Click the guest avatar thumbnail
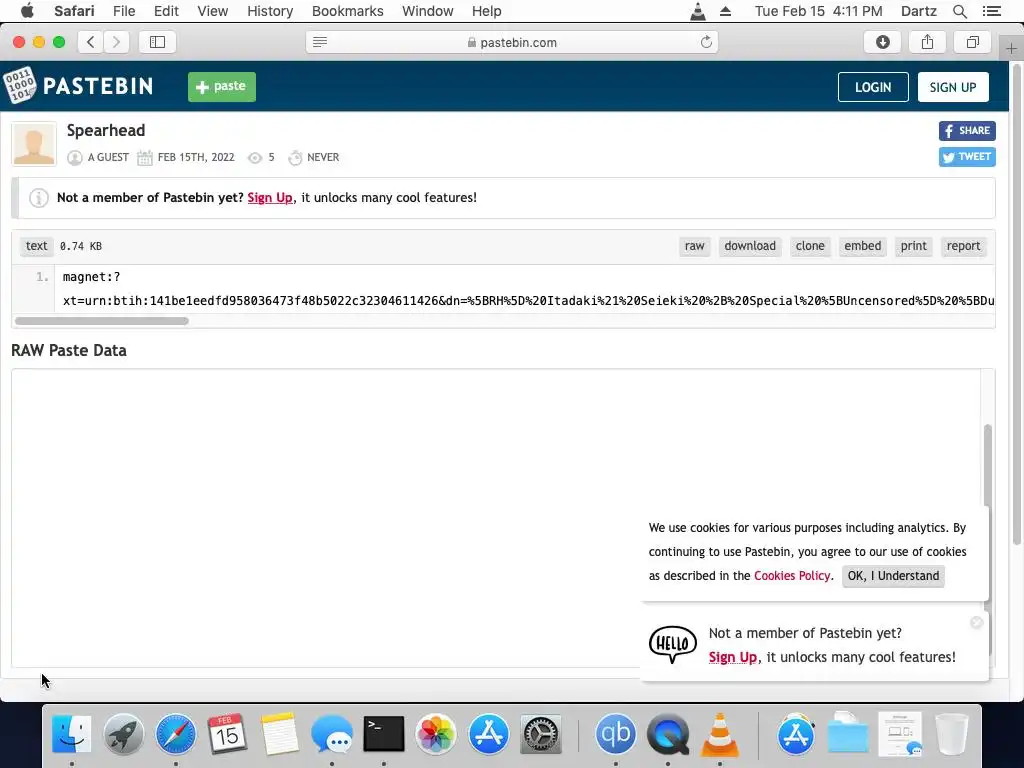1024x768 pixels. (x=34, y=144)
